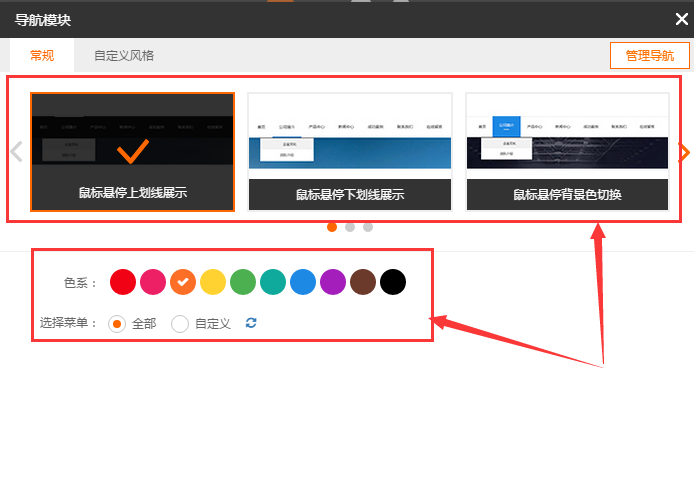Select the checked orange color swatch
This screenshot has height=499, width=694.
coord(183,282)
